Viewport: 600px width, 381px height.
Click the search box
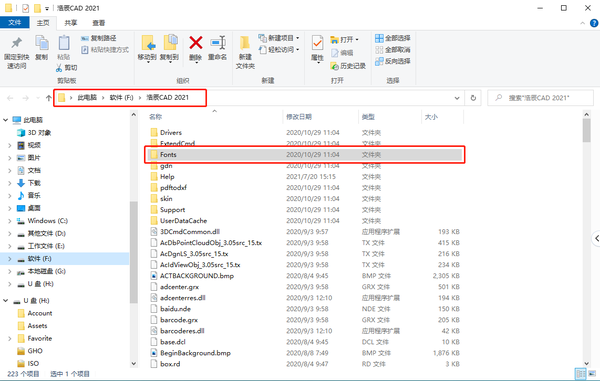[540, 98]
